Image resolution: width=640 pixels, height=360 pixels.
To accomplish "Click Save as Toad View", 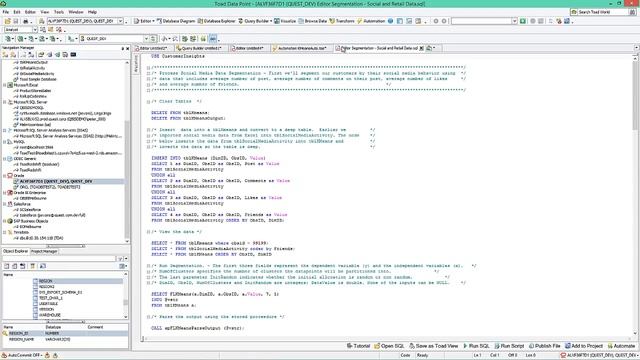I will coord(433,346).
